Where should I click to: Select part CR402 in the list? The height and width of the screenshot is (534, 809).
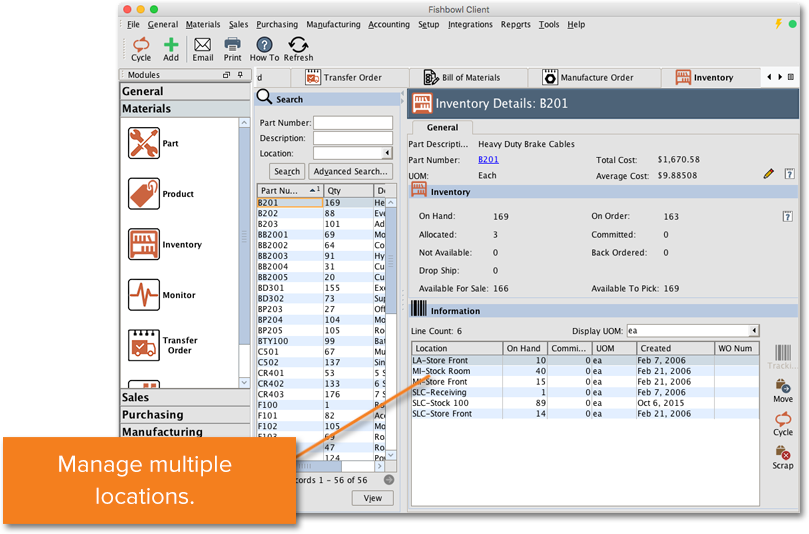[x=321, y=383]
